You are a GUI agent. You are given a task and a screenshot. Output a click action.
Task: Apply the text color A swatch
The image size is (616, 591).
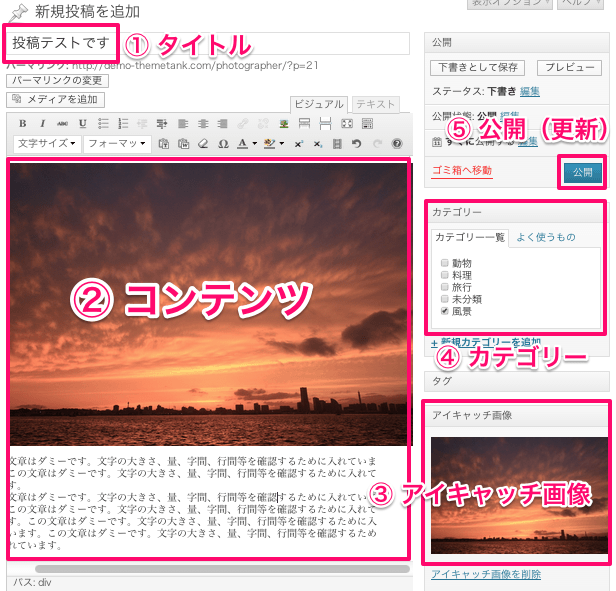242,144
